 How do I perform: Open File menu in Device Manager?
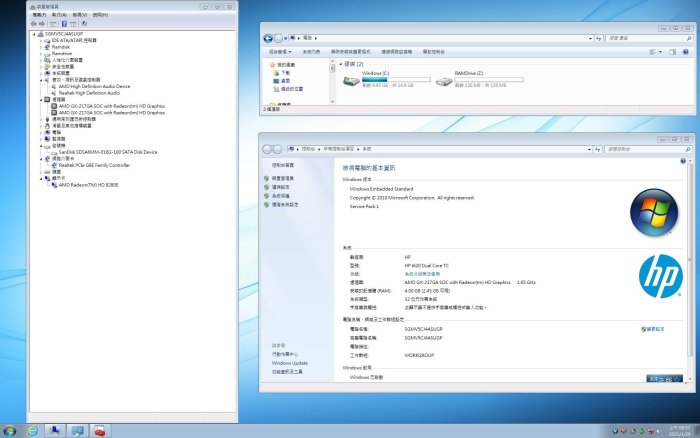coord(38,15)
